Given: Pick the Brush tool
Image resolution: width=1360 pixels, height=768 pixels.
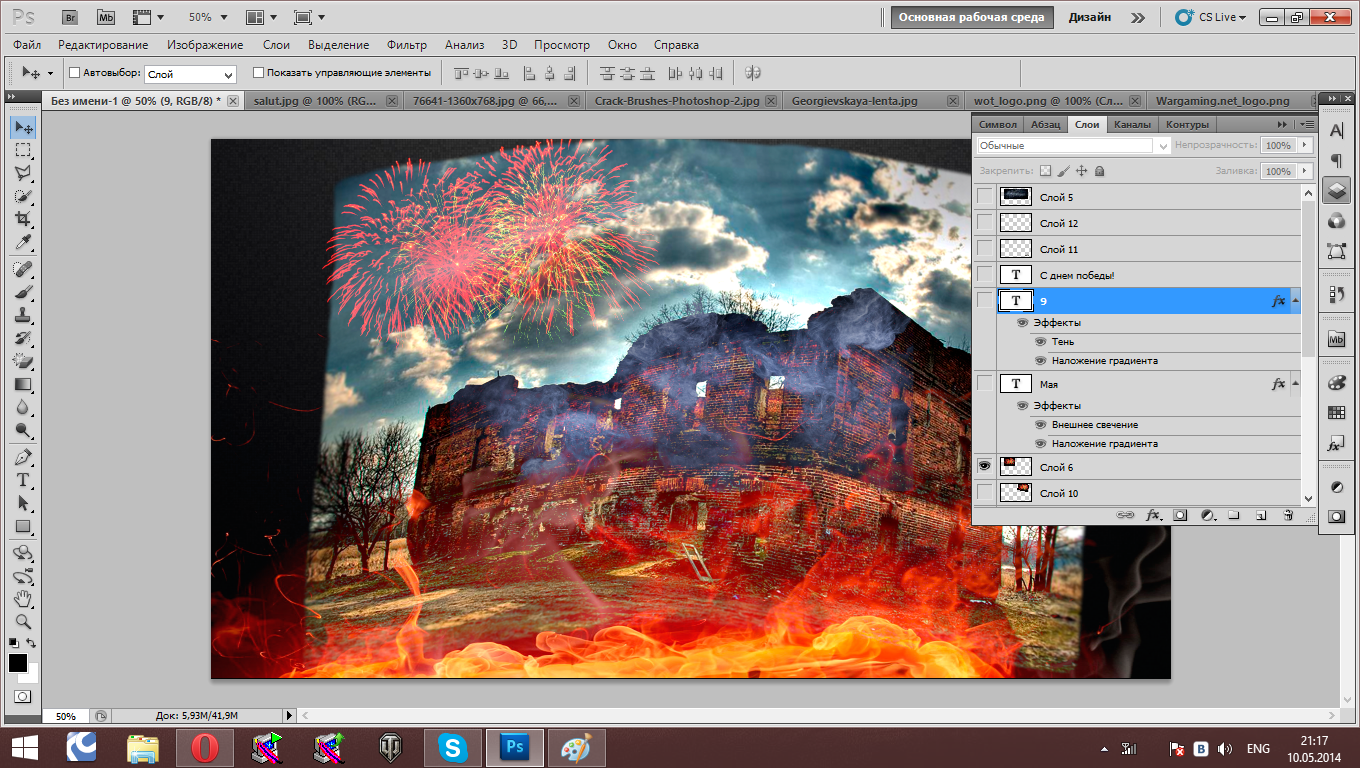Looking at the screenshot, I should [23, 293].
